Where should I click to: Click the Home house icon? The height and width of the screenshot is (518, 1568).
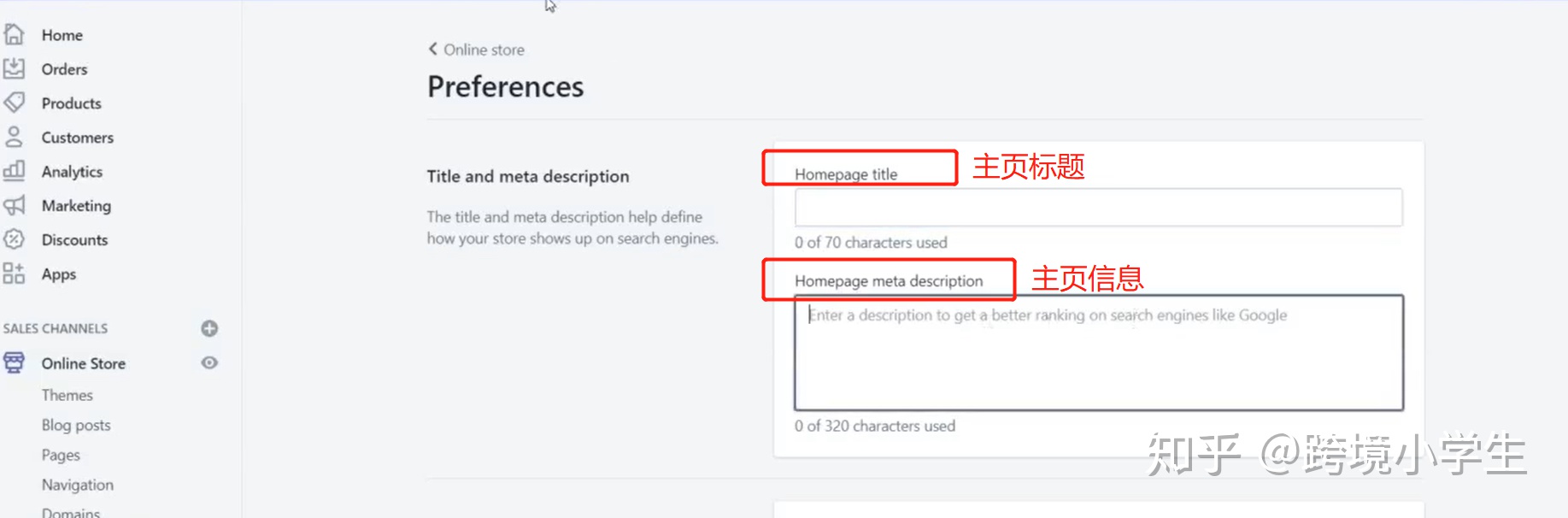click(14, 34)
